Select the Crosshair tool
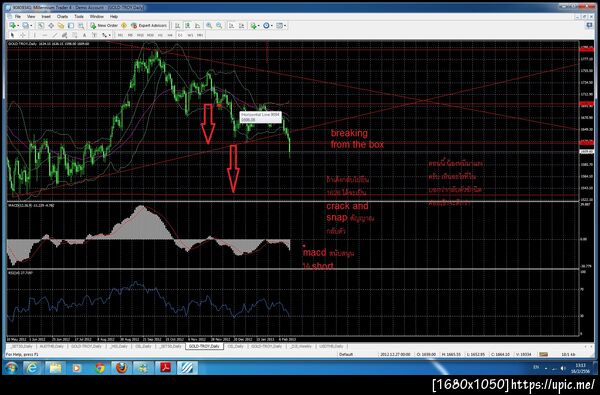This screenshot has height=395, width=600. click(x=23, y=35)
